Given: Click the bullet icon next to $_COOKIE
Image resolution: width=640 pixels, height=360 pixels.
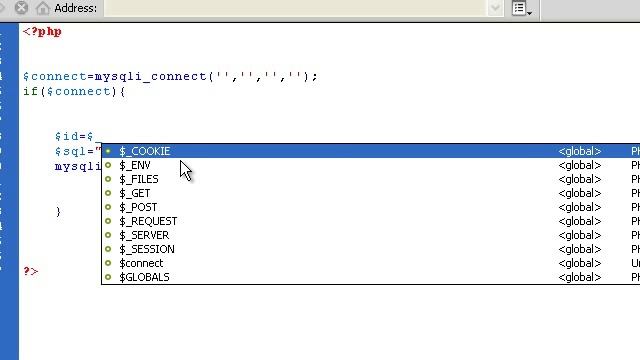Looking at the screenshot, I should (108, 151).
